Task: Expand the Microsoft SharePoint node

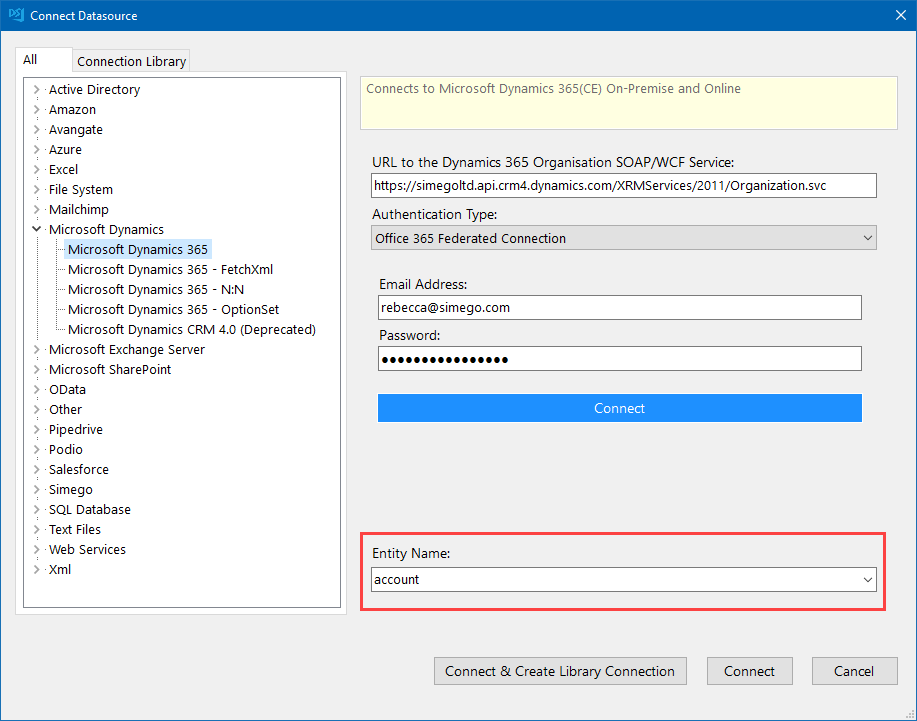Action: (36, 370)
